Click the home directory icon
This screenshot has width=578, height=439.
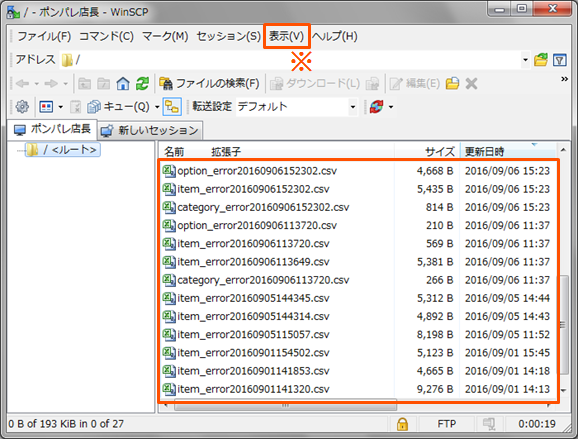click(123, 84)
